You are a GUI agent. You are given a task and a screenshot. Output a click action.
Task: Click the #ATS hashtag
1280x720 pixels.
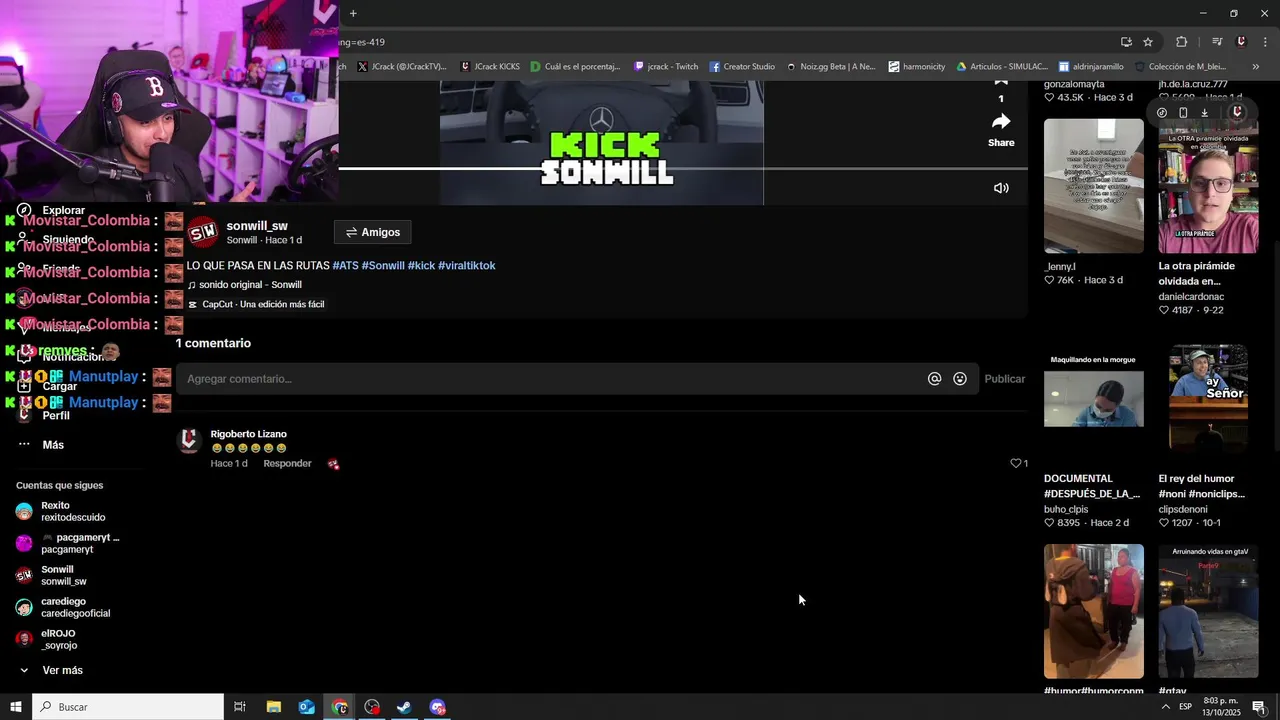345,266
